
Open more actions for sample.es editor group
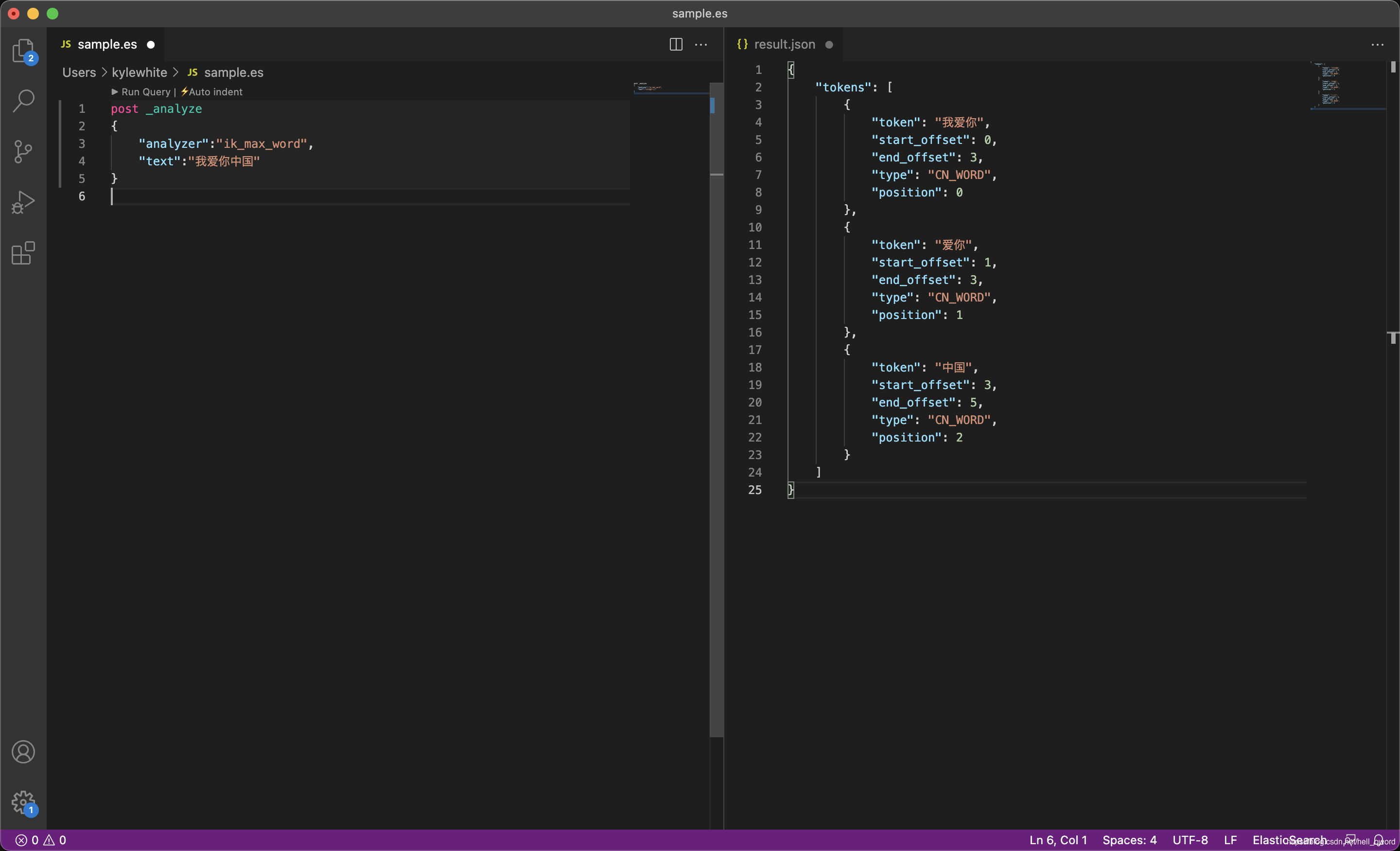tap(701, 44)
